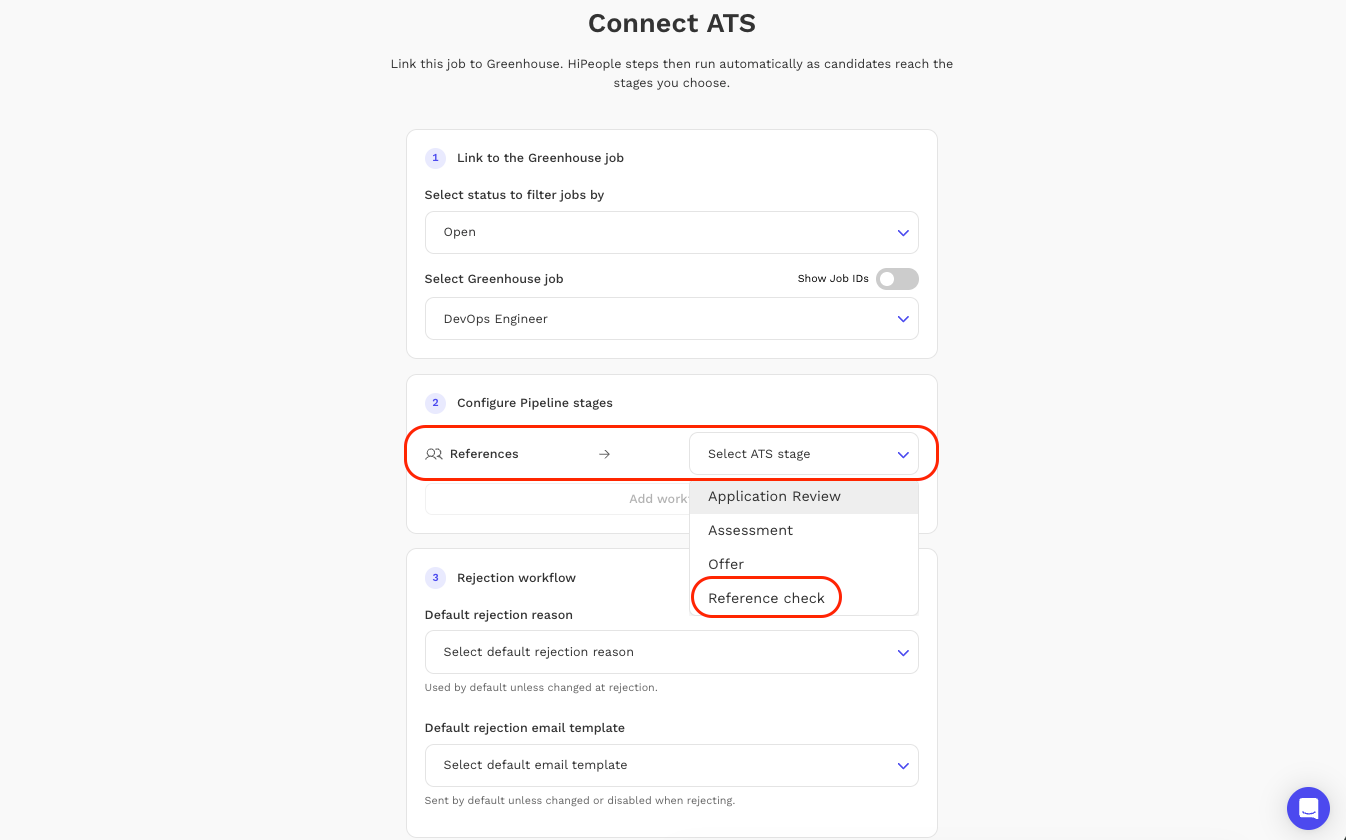Open the job status filter dropdown

click(x=671, y=232)
